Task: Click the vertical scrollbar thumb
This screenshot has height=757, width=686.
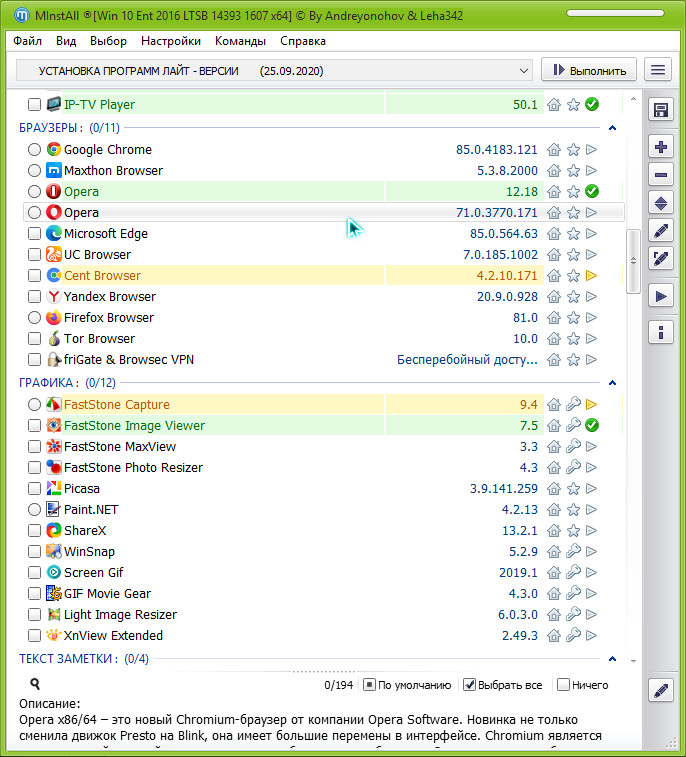Action: [633, 261]
